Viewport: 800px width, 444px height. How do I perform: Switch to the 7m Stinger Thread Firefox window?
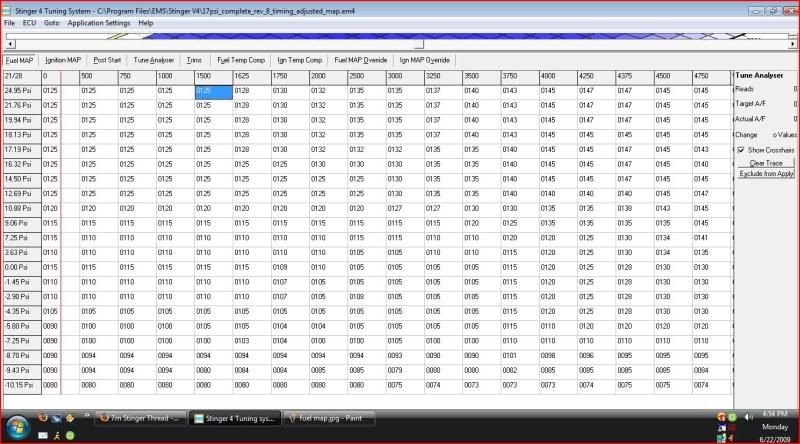[140, 418]
